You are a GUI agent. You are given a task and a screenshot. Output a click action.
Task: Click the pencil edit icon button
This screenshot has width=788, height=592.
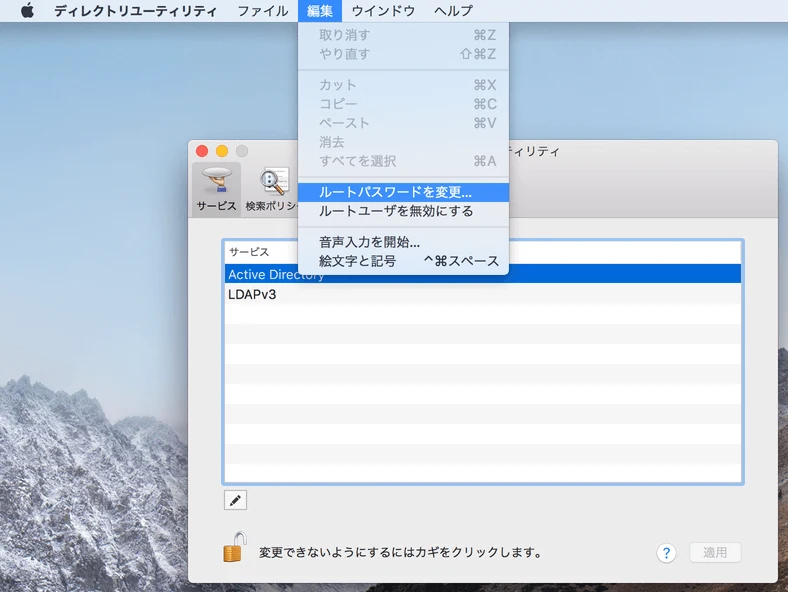(x=235, y=500)
